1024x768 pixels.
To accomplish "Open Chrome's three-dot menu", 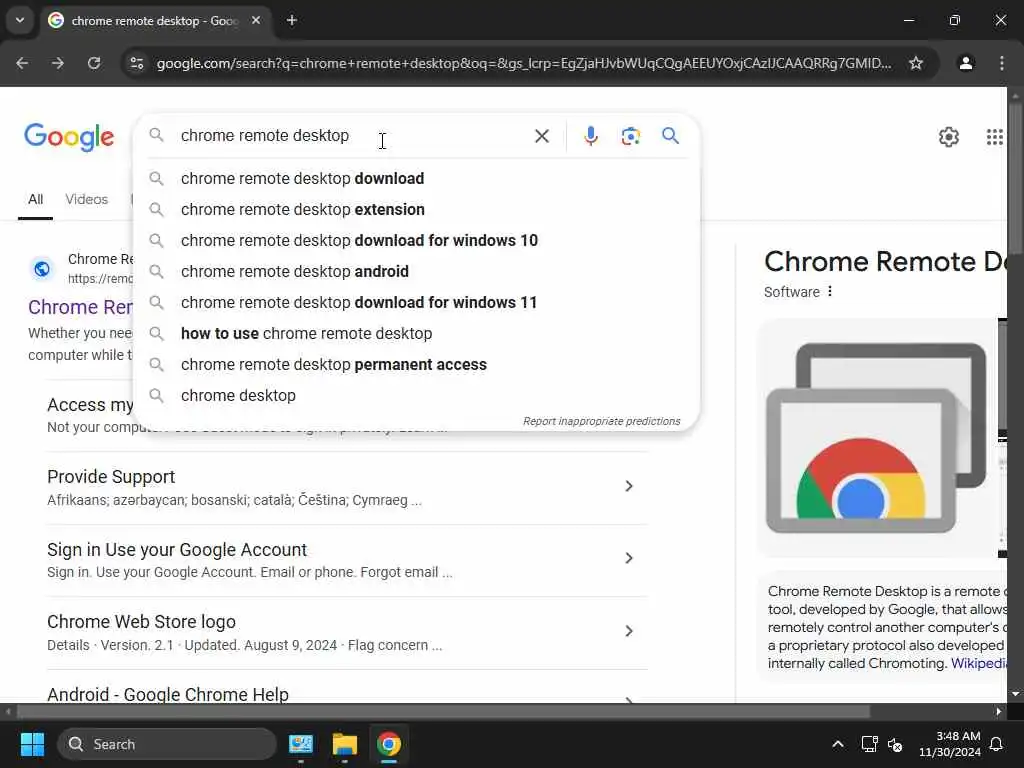I will pyautogui.click(x=1002, y=63).
